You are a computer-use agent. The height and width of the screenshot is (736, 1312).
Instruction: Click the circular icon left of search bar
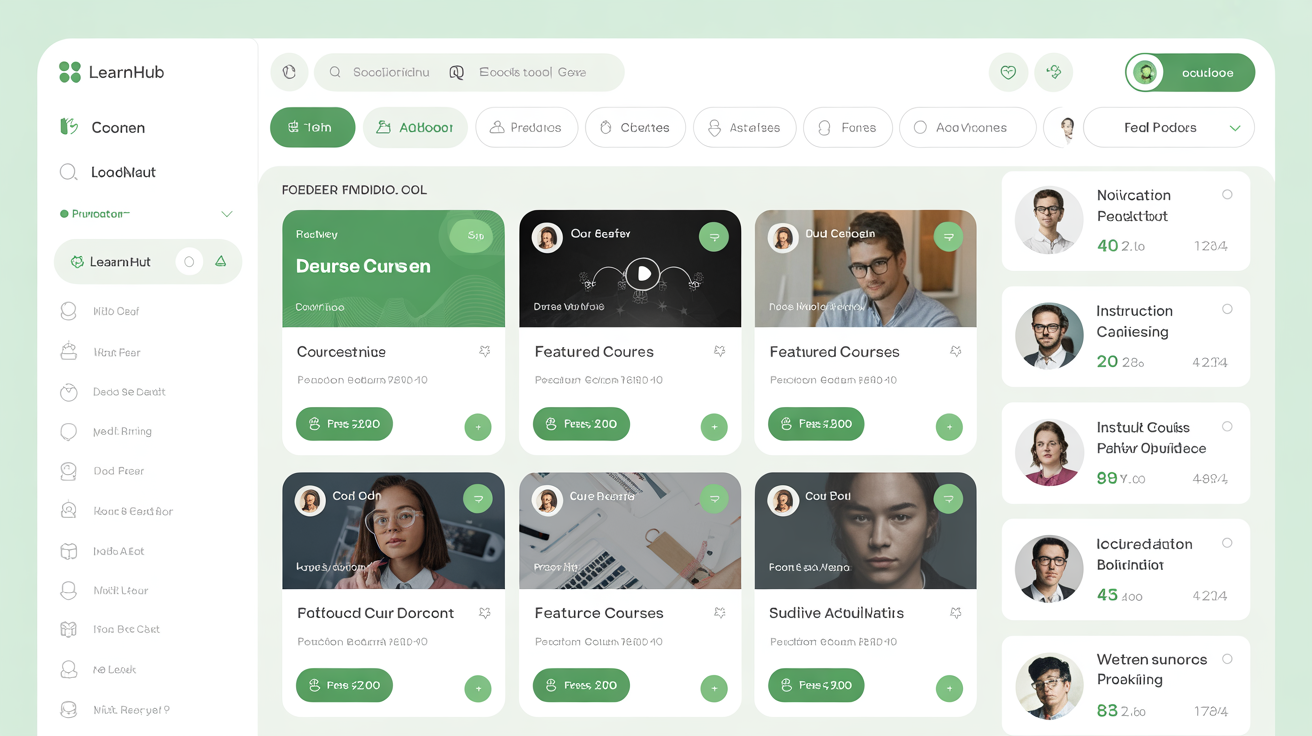point(289,72)
